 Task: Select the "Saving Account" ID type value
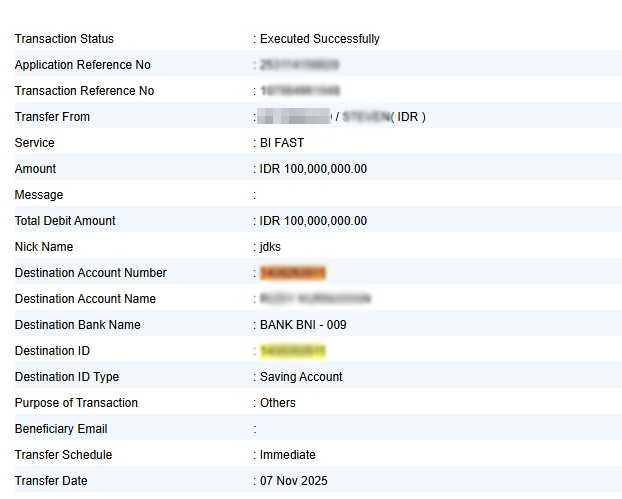point(301,377)
